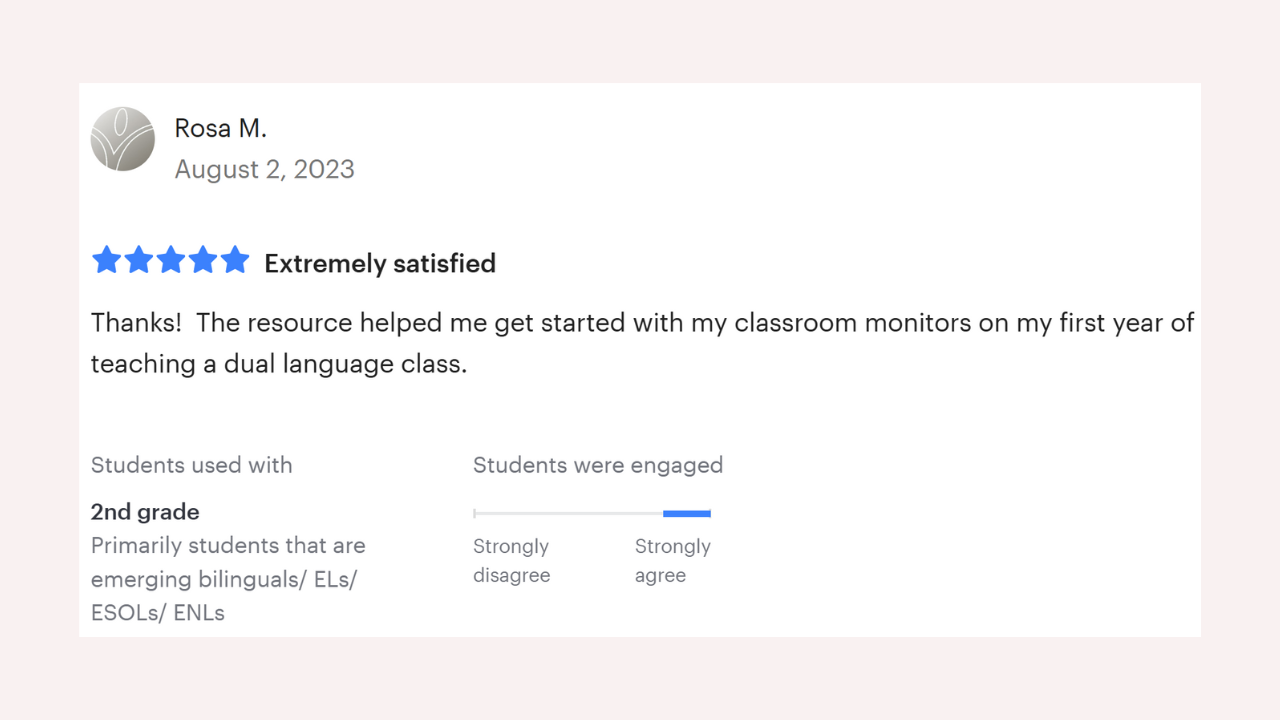The height and width of the screenshot is (720, 1280).
Task: Select the fourth blue rating star
Action: 202,260
